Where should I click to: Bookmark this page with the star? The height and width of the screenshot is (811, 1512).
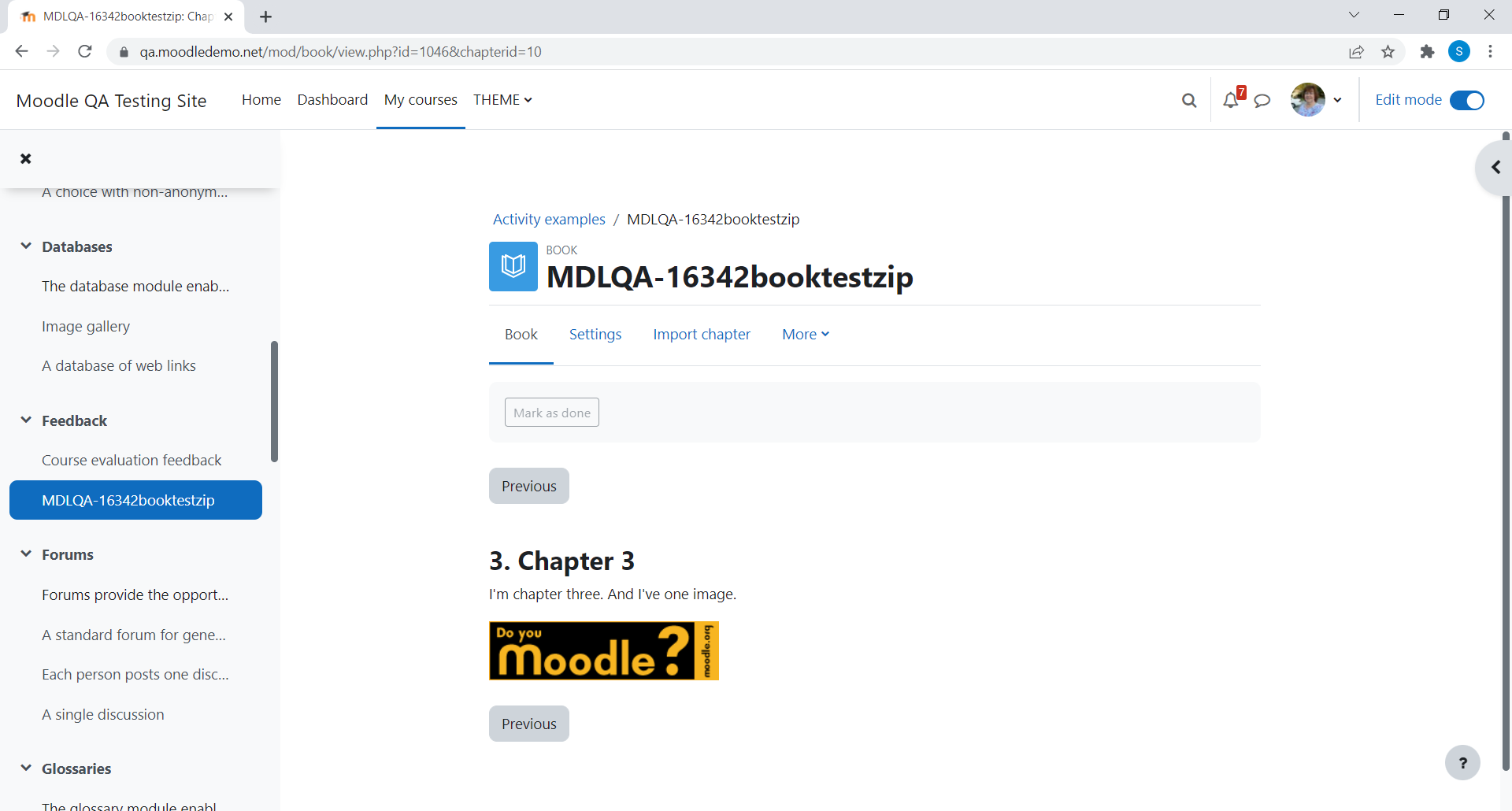click(1388, 52)
